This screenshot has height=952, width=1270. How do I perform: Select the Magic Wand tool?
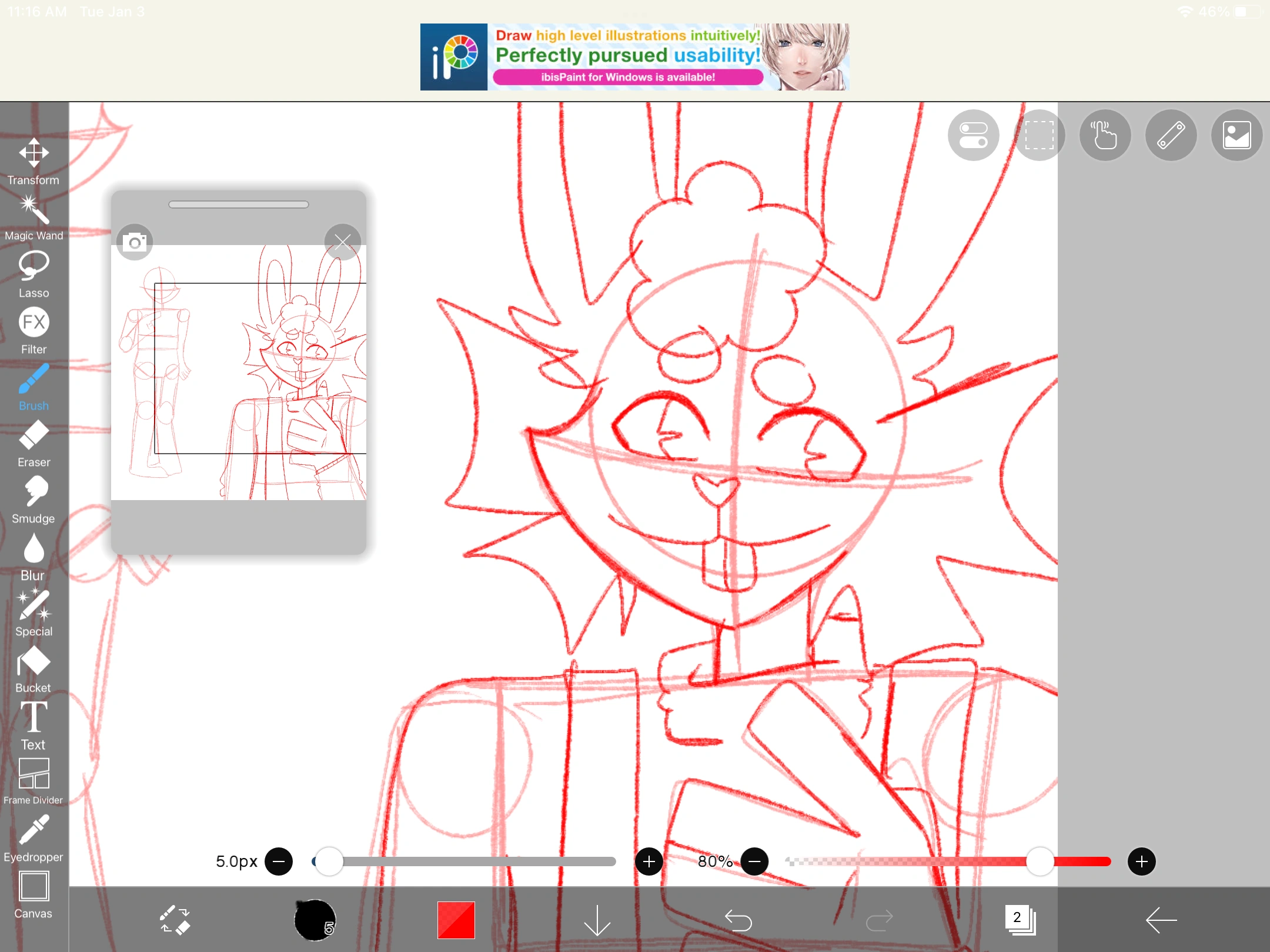point(34,212)
